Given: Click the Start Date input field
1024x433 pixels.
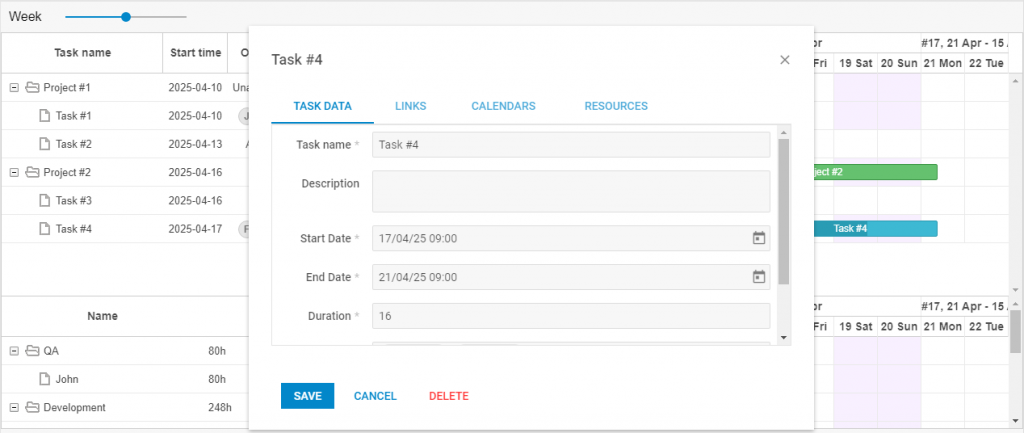Looking at the screenshot, I should point(571,238).
